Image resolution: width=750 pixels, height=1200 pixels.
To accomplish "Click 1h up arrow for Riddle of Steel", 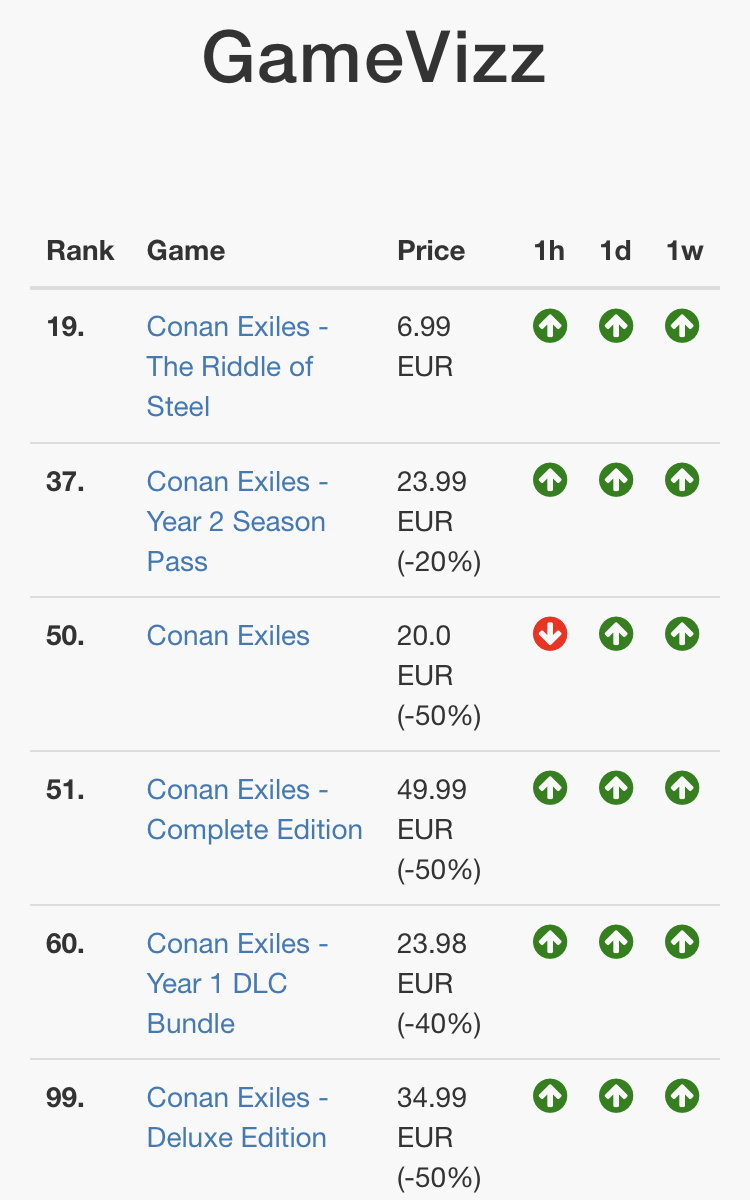I will (x=550, y=326).
